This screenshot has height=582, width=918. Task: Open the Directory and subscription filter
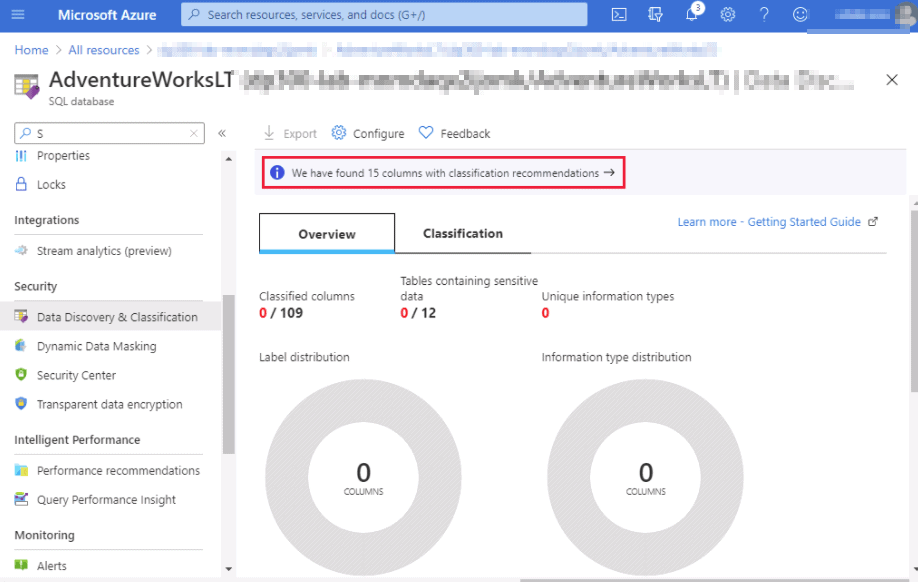tap(655, 15)
